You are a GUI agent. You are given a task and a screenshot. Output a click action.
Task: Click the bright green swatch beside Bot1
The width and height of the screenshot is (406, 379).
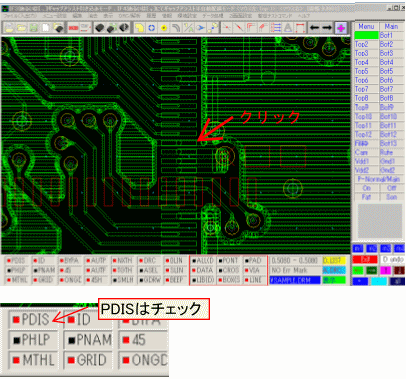[366, 35]
